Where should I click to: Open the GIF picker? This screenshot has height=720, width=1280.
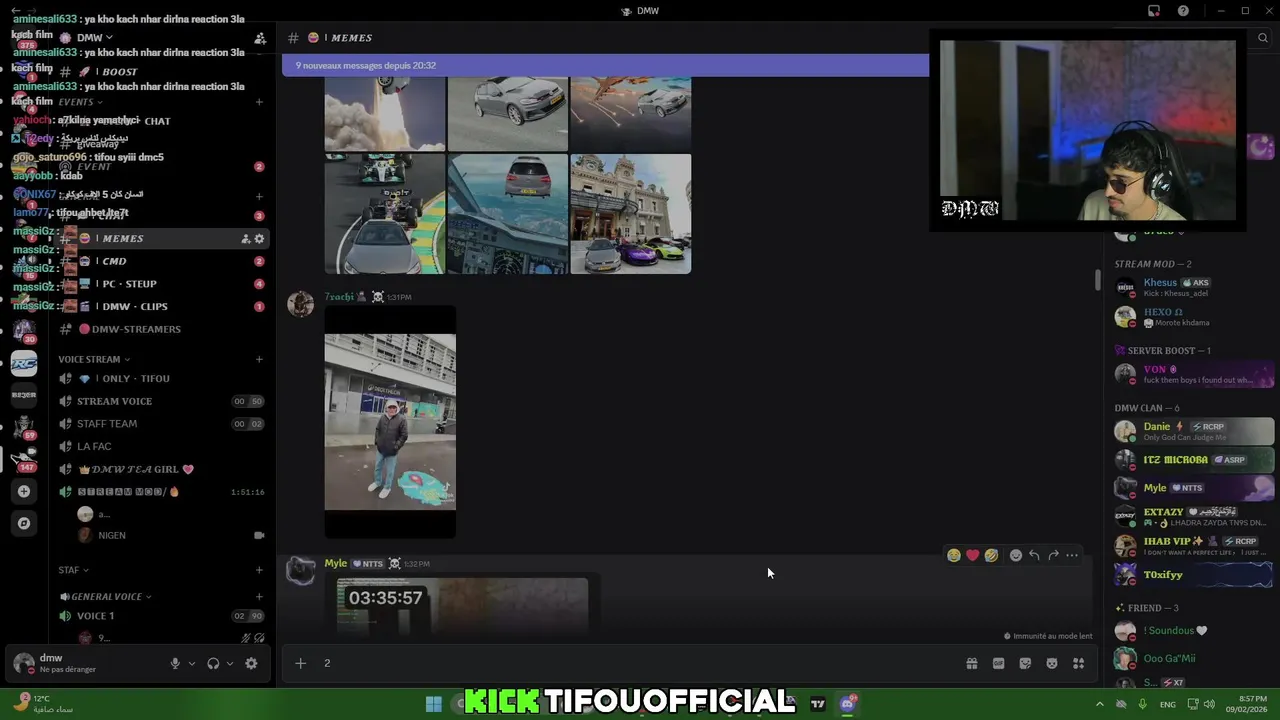[998, 663]
